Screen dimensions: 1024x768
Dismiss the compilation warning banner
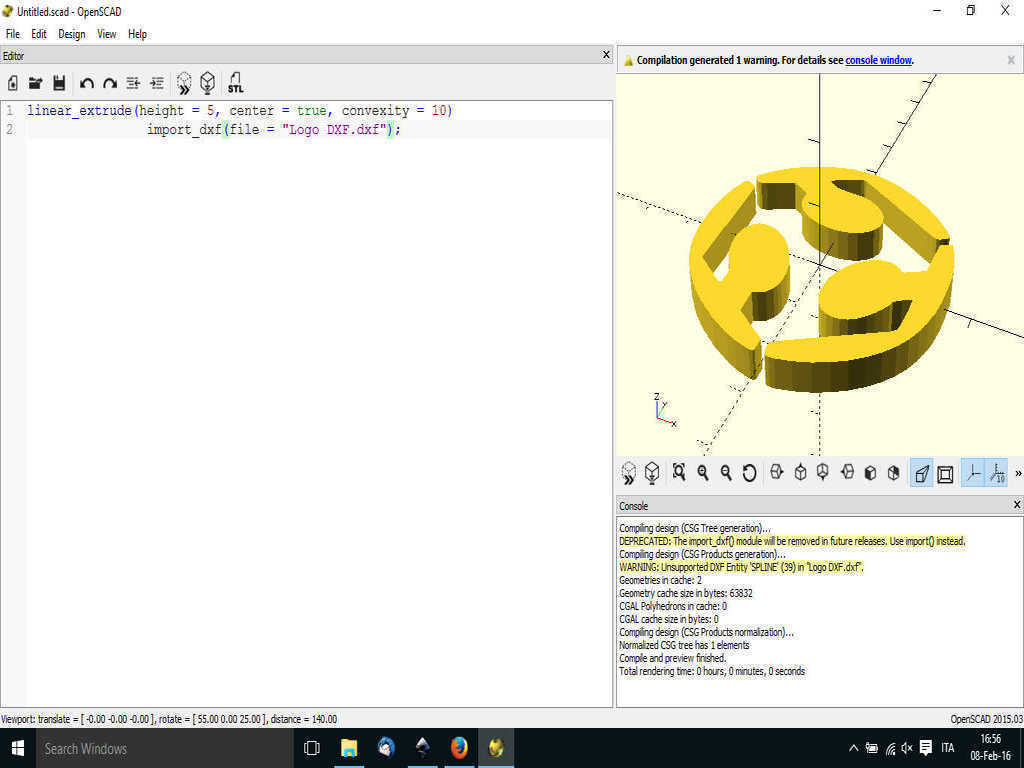(1011, 60)
